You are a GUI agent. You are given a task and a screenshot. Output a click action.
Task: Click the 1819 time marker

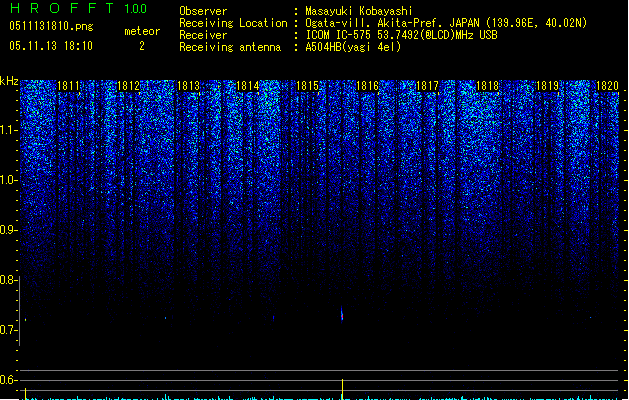[x=548, y=86]
